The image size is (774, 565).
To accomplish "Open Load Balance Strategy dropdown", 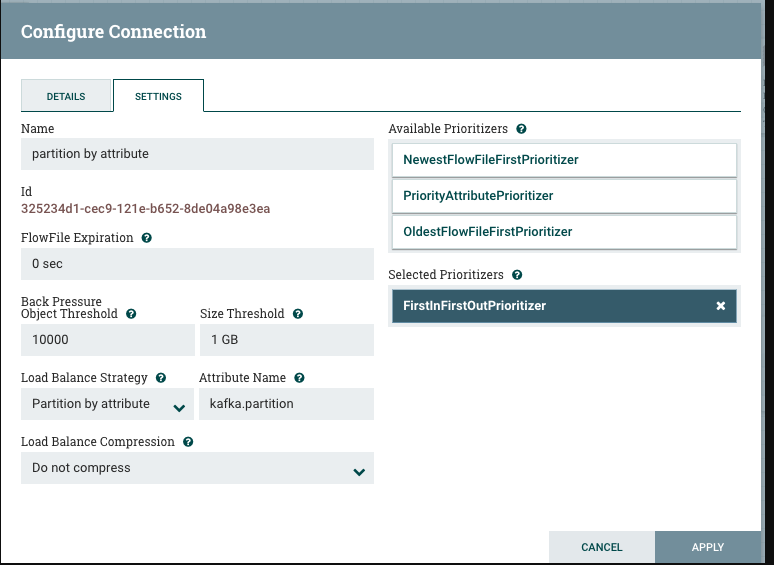I will tap(107, 404).
